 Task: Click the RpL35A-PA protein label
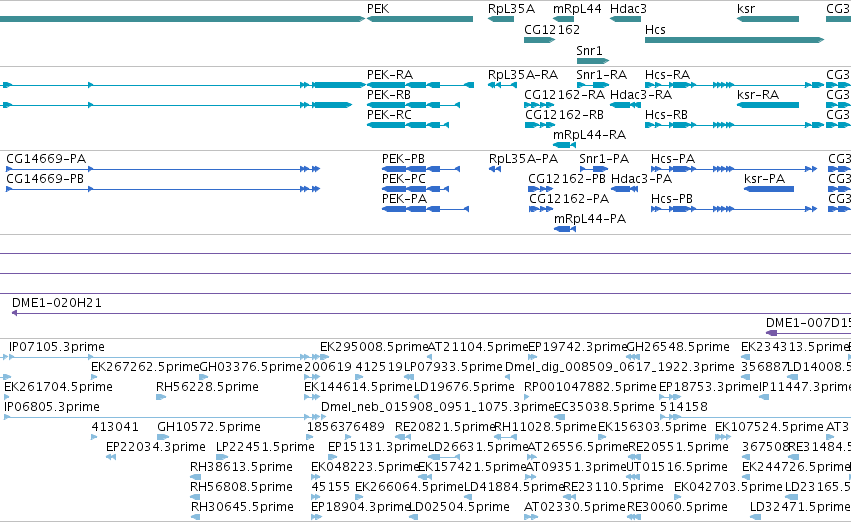pos(523,158)
